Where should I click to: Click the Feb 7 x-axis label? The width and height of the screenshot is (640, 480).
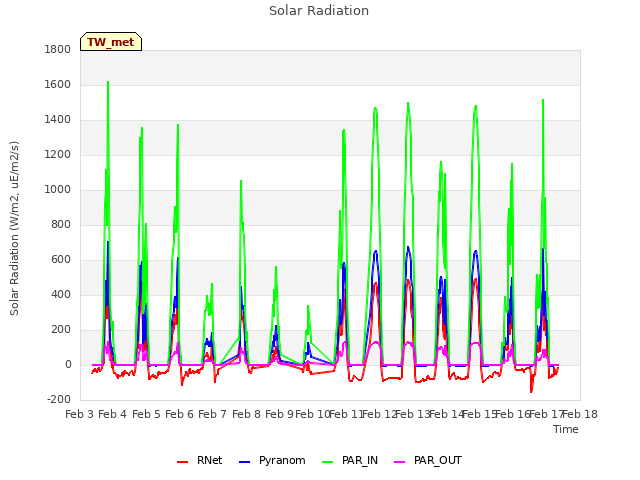(x=213, y=415)
